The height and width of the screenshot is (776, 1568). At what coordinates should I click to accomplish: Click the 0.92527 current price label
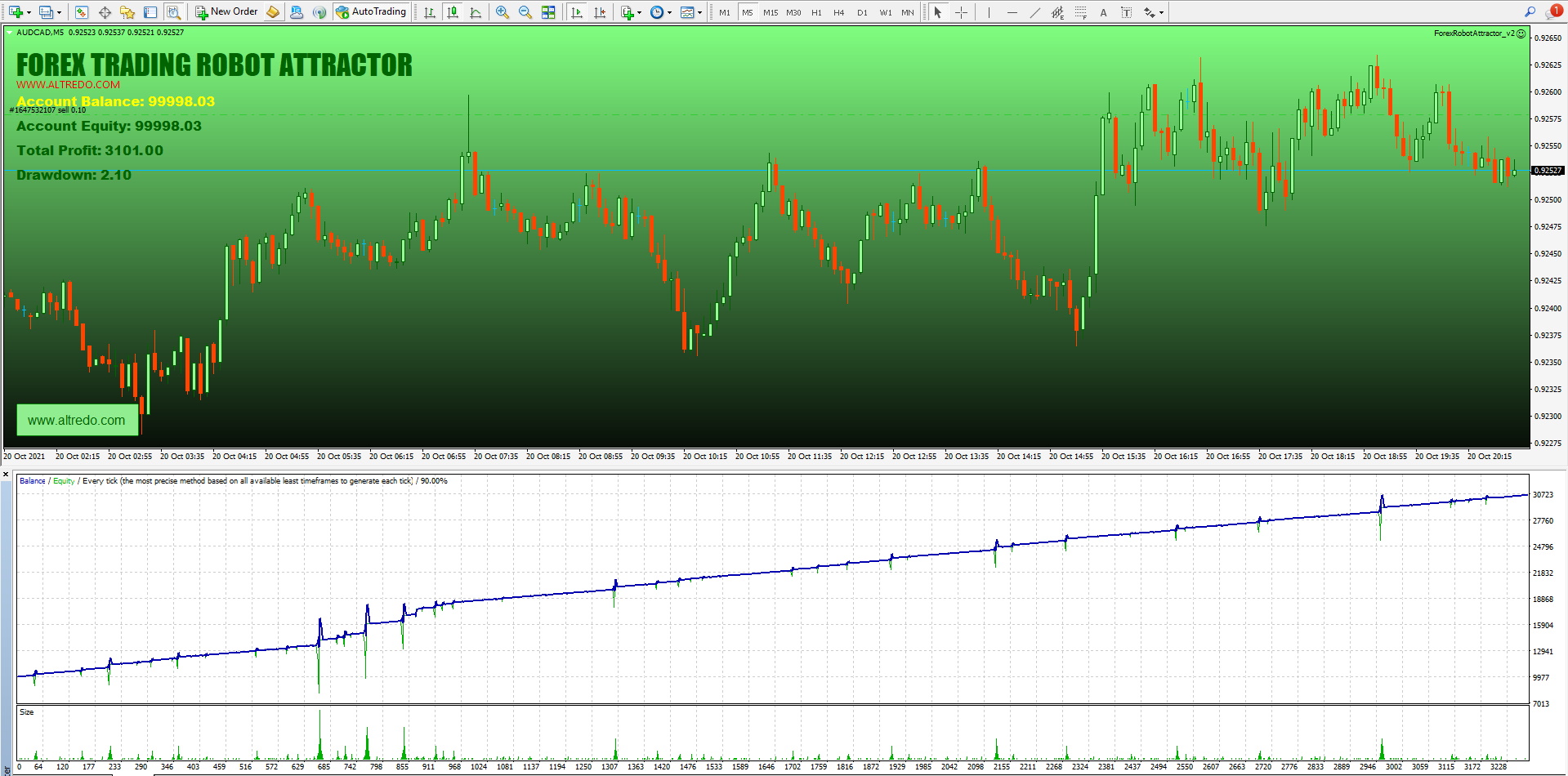[x=1548, y=171]
